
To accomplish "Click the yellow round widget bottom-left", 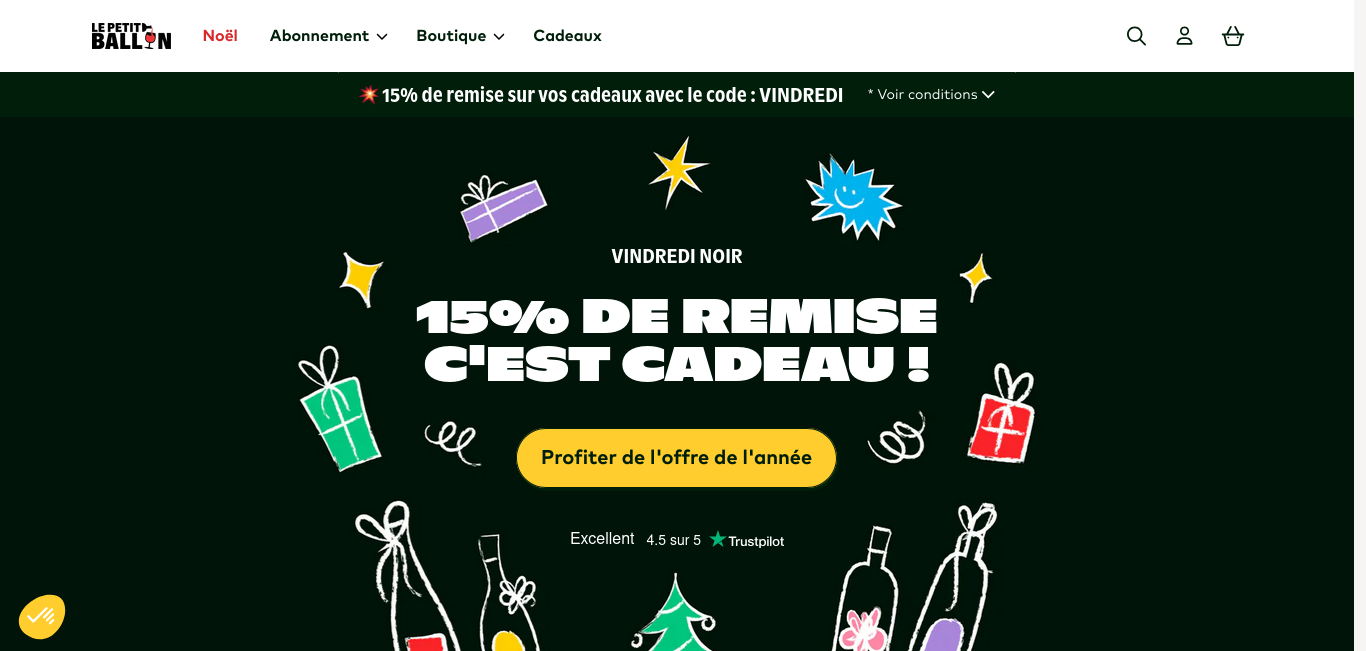I will coord(42,617).
